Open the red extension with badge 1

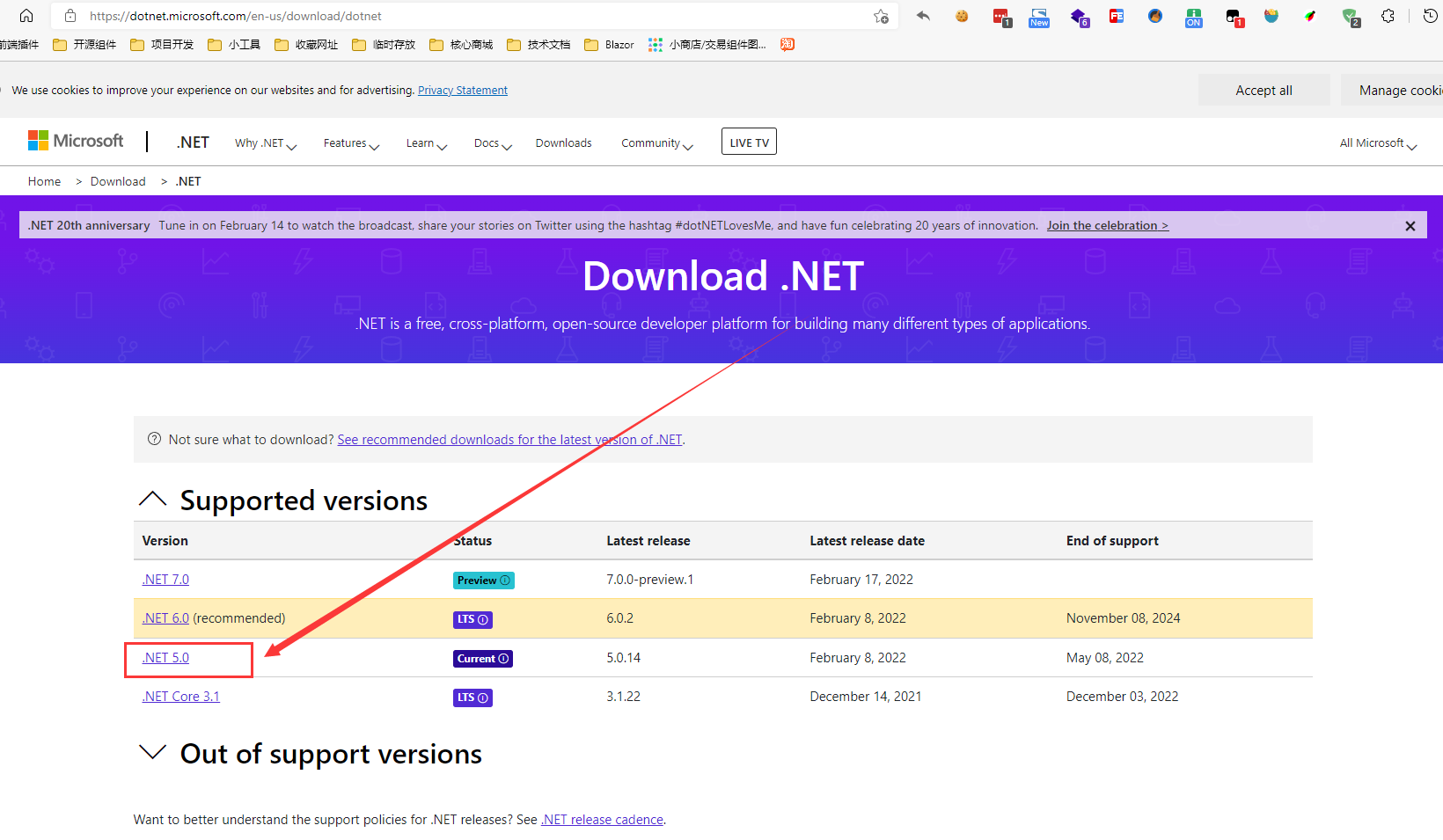tap(1001, 17)
